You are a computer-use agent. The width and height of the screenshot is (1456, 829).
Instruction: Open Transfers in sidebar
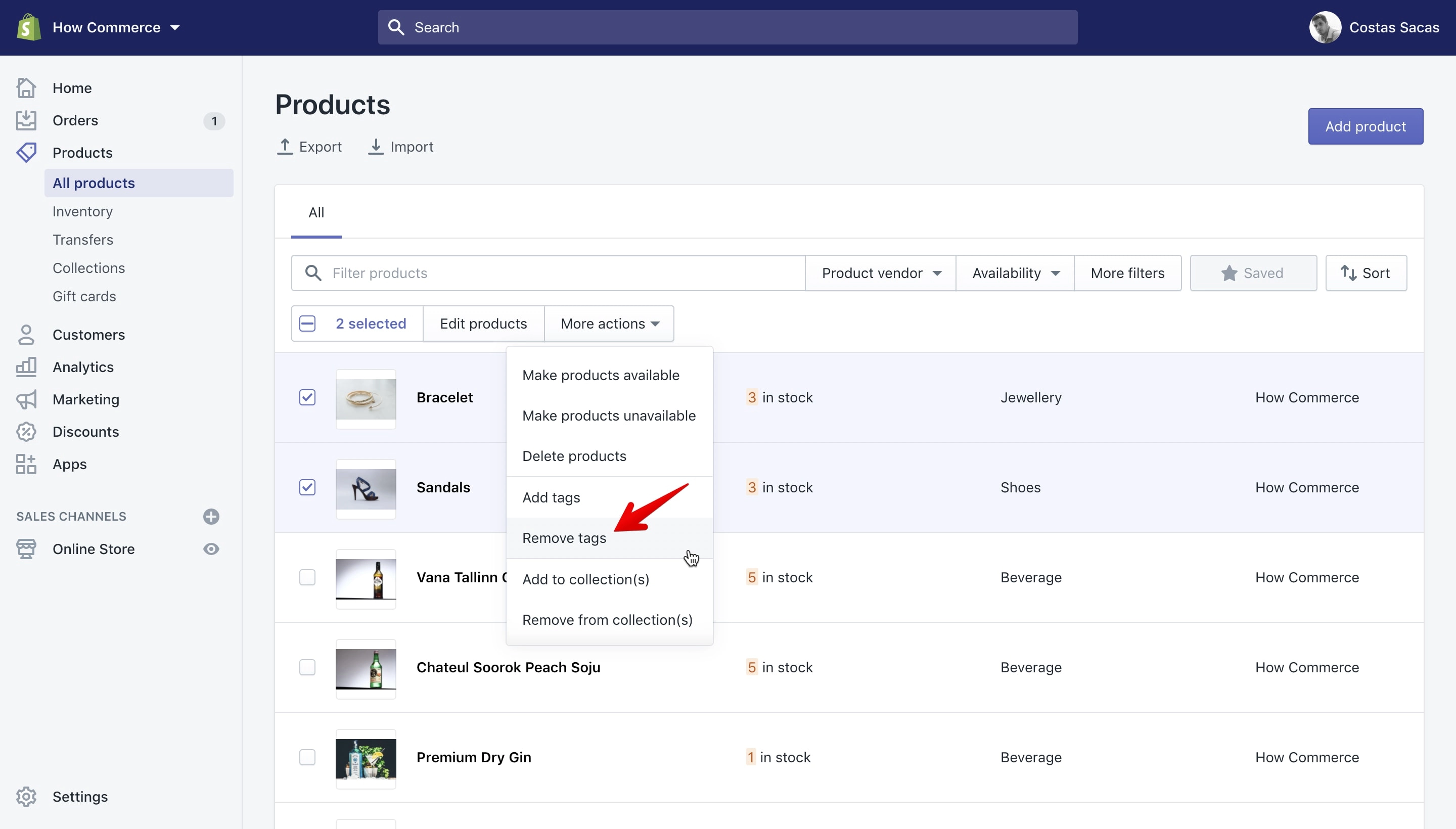point(82,240)
